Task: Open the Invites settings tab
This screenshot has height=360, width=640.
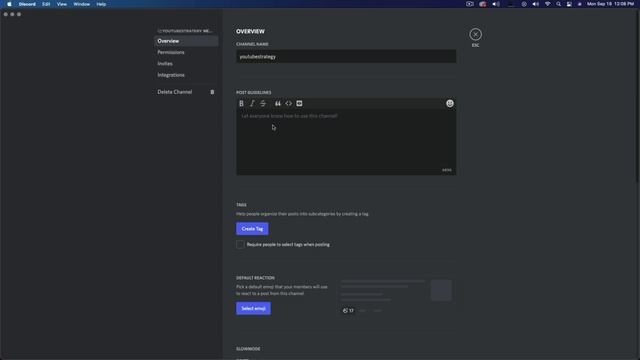Action: point(186,64)
